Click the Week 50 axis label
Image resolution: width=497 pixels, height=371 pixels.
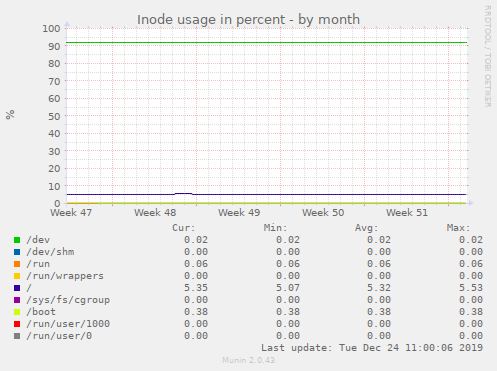click(323, 213)
